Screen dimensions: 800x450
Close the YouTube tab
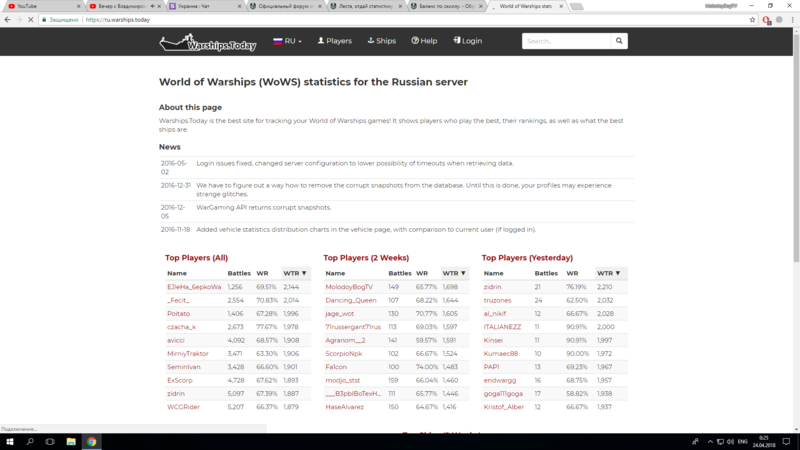click(79, 6)
